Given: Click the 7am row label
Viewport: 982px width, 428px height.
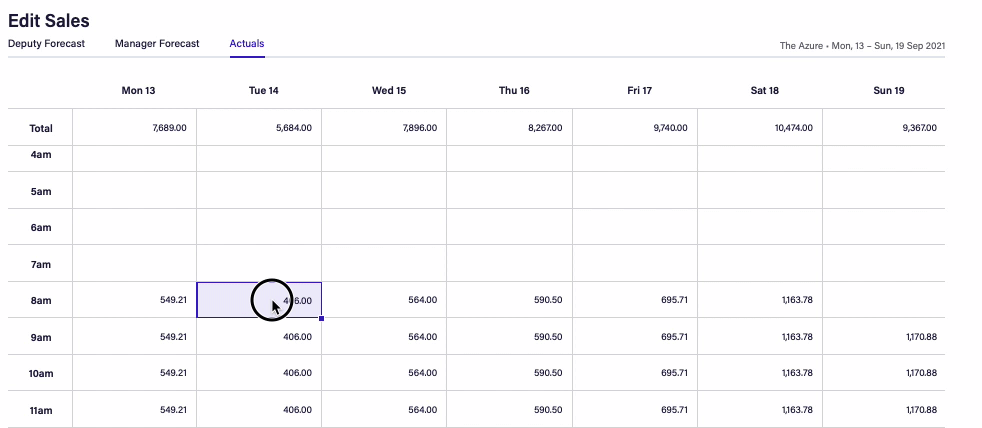Looking at the screenshot, I should (x=41, y=264).
